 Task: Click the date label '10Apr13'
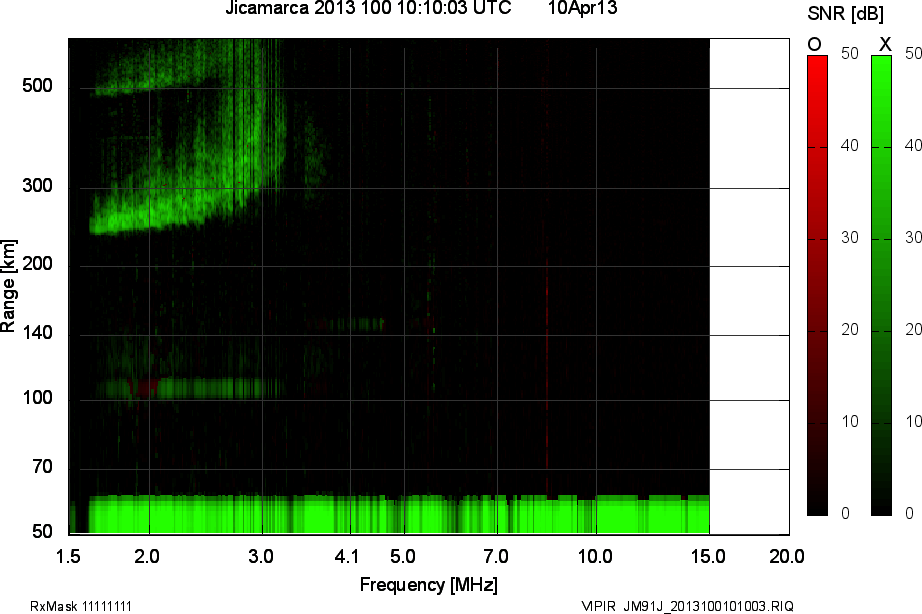(x=583, y=8)
